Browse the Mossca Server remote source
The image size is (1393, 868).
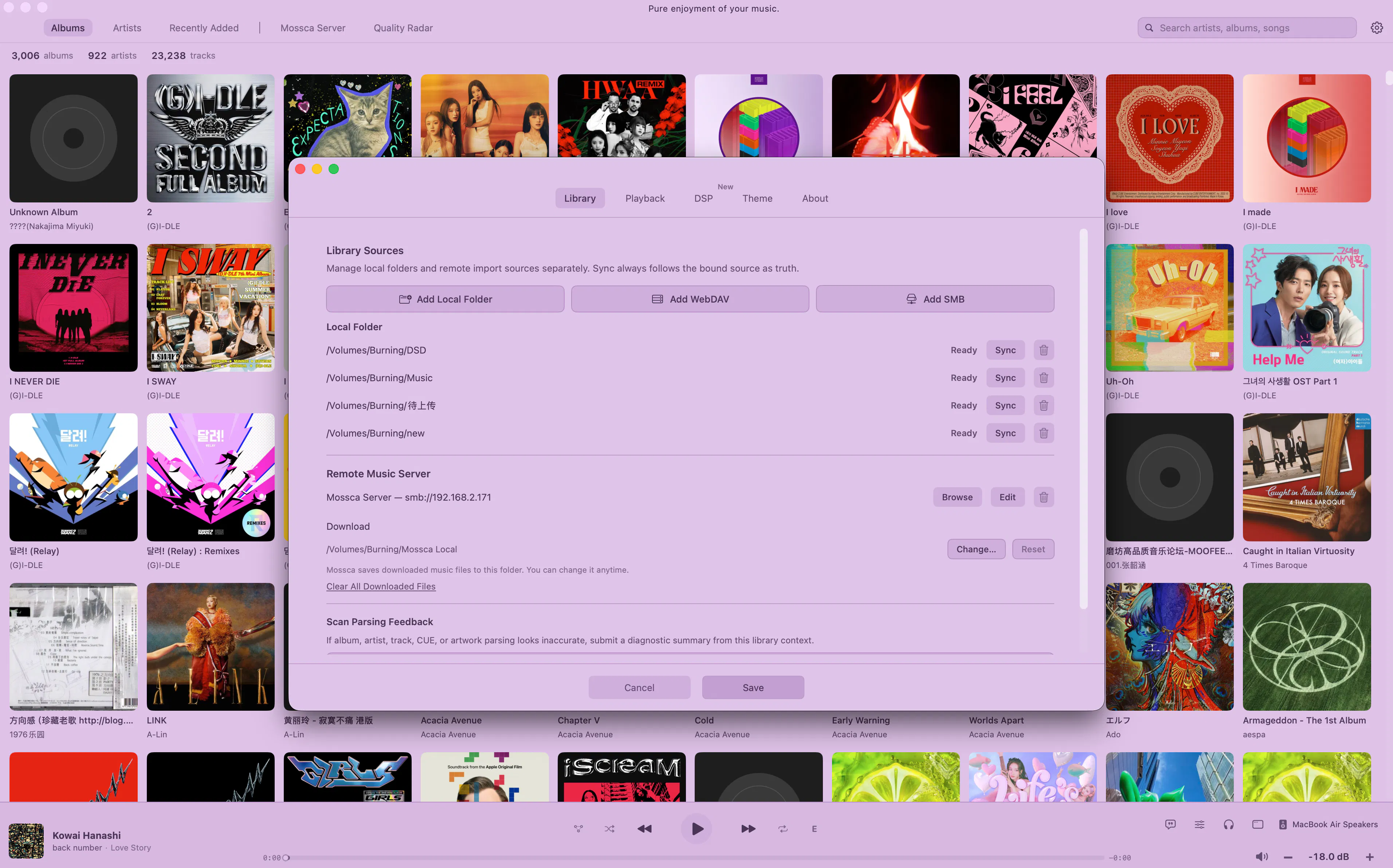(x=957, y=497)
